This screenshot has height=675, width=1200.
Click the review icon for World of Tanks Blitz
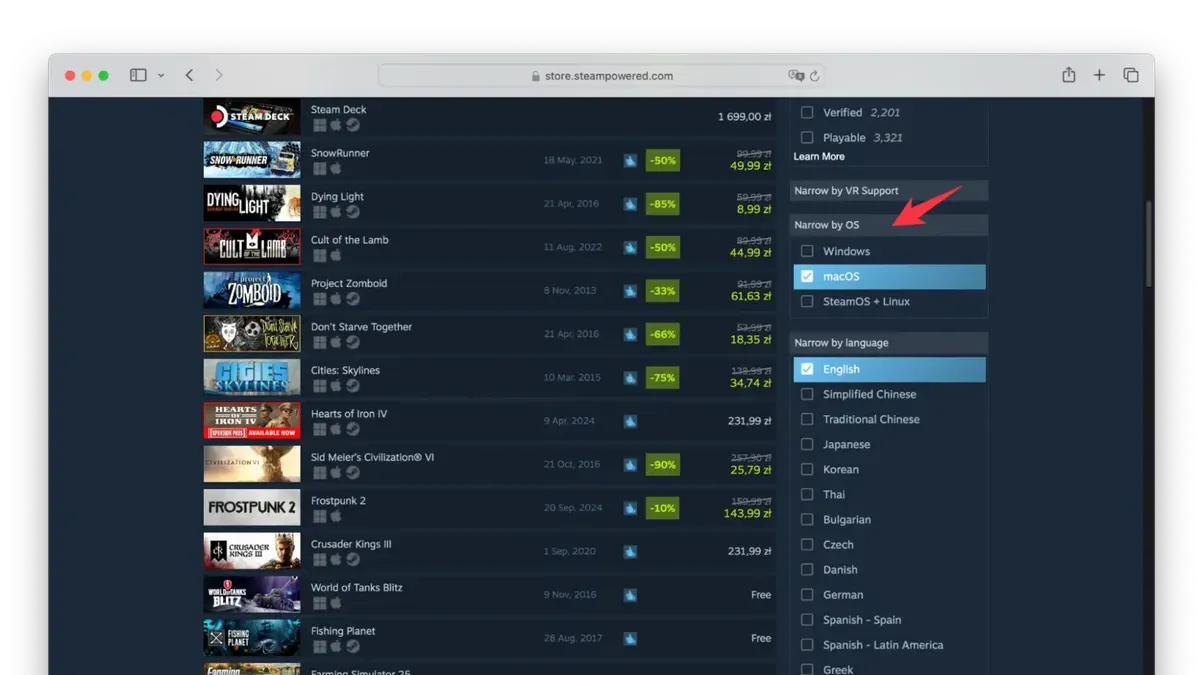coord(630,595)
